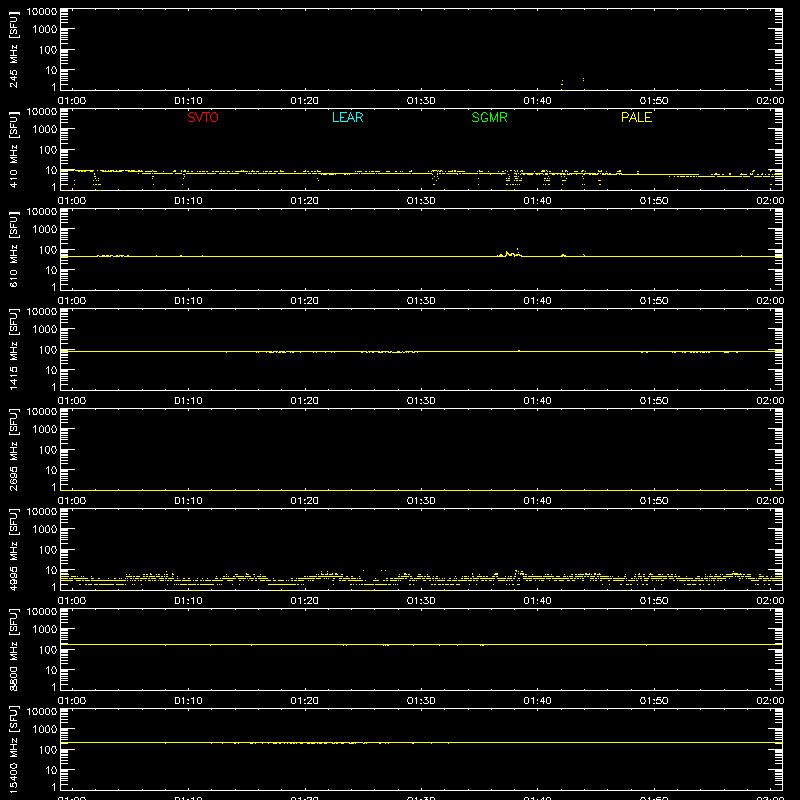
Task: Click 01:20 time label under 610 MHz panel
Action: [305, 301]
